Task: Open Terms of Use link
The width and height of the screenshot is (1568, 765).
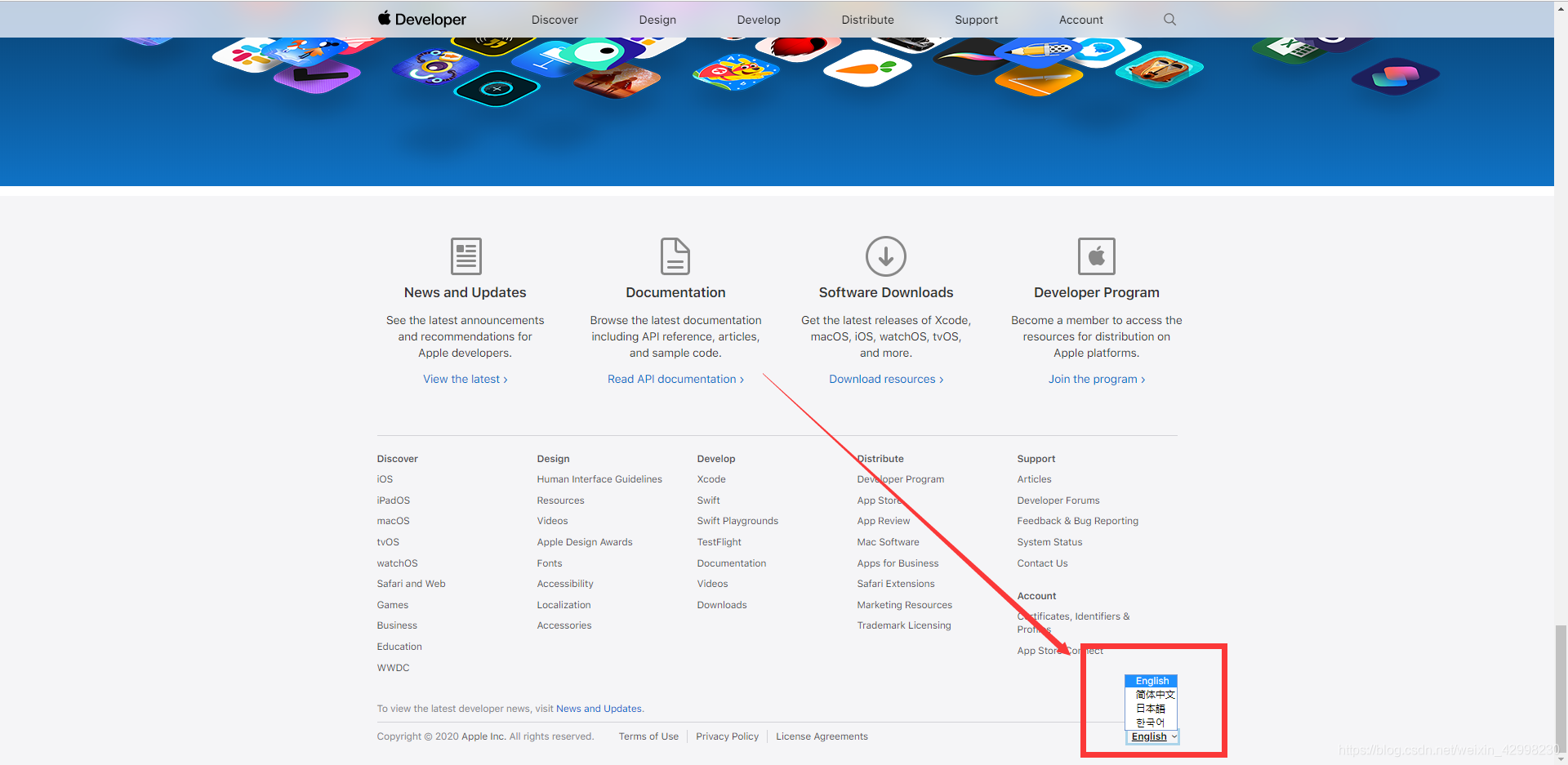Action: pyautogui.click(x=648, y=736)
